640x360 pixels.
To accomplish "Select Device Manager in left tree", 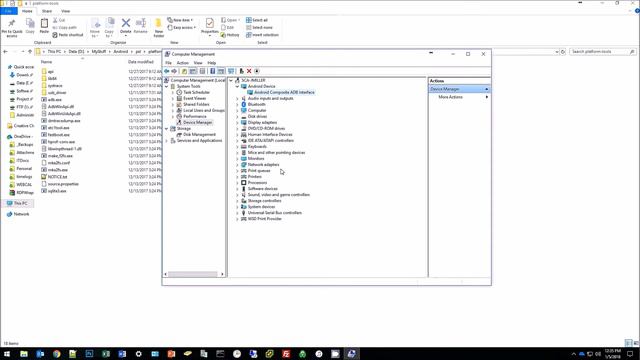I will 197,122.
